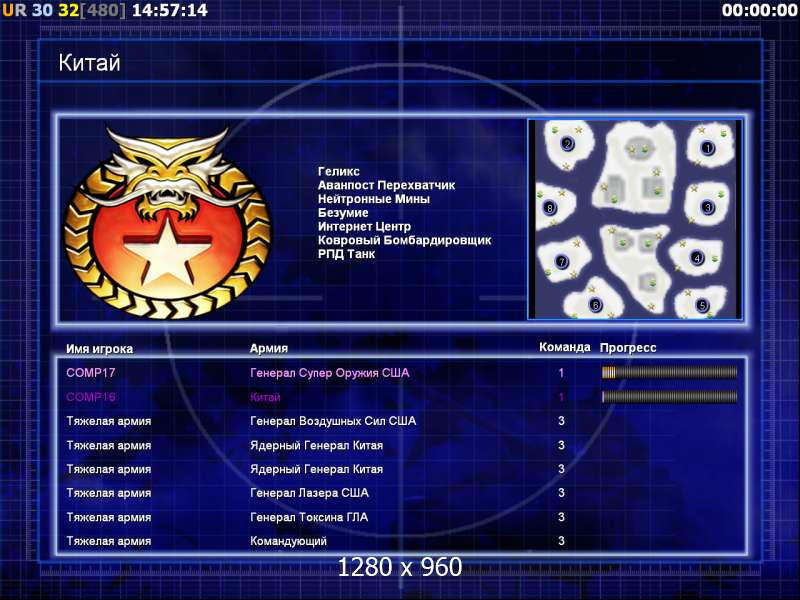Click Тяжелая армия name in Генерал Воздушных Сил row

[109, 421]
